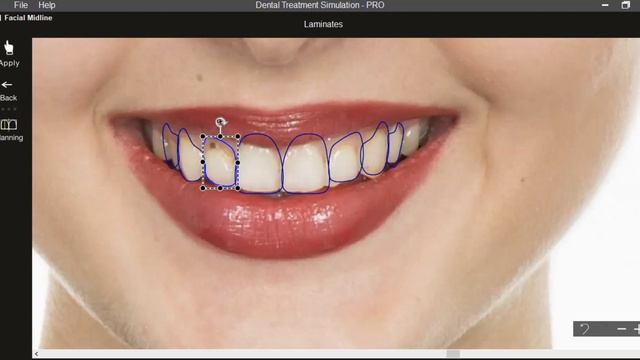Open the File menu
Viewport: 640px width, 360px height.
click(x=21, y=5)
